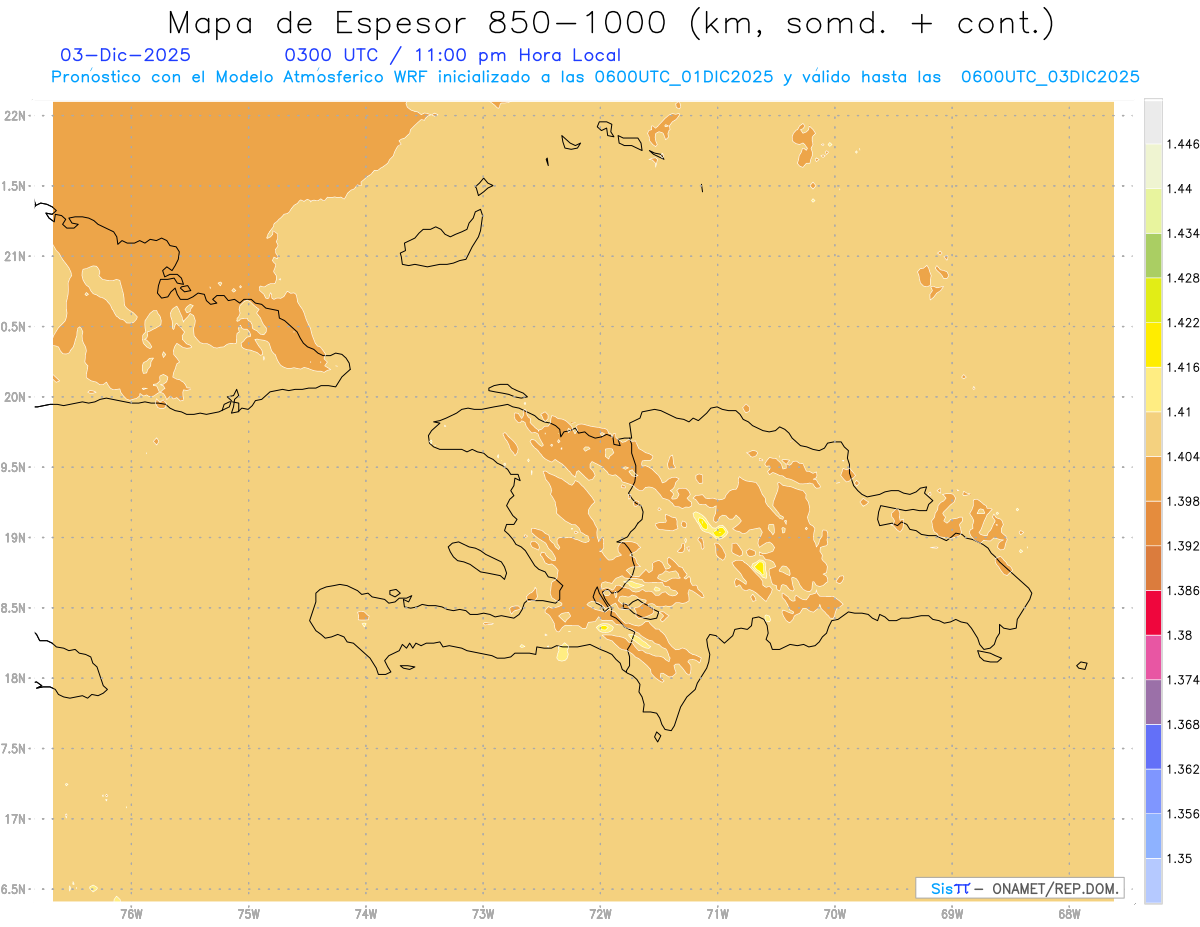
Task: Click the legend value 1.356
Action: [1184, 814]
